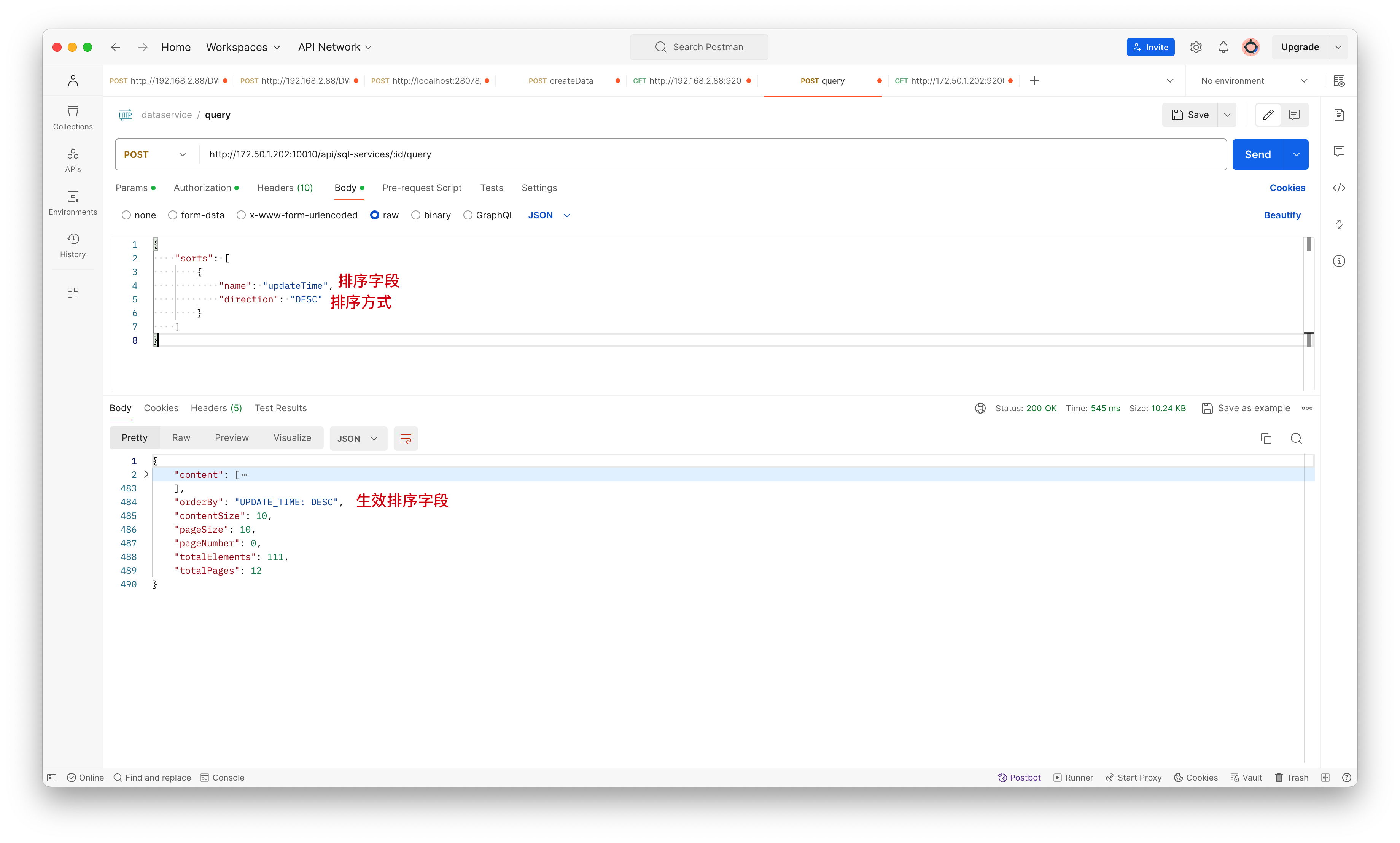
Task: Open the Collections sidebar panel
Action: click(x=73, y=117)
